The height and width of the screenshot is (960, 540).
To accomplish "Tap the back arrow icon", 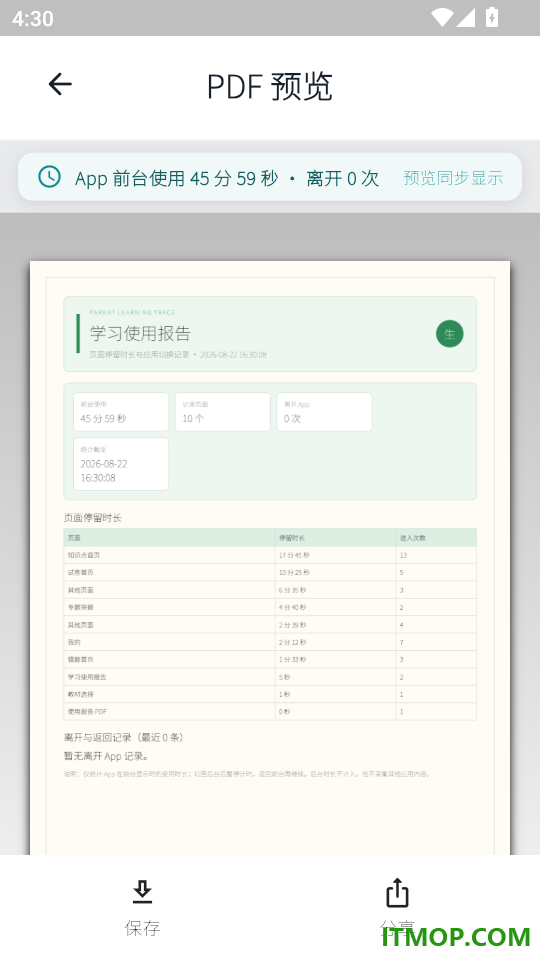I will click(60, 84).
